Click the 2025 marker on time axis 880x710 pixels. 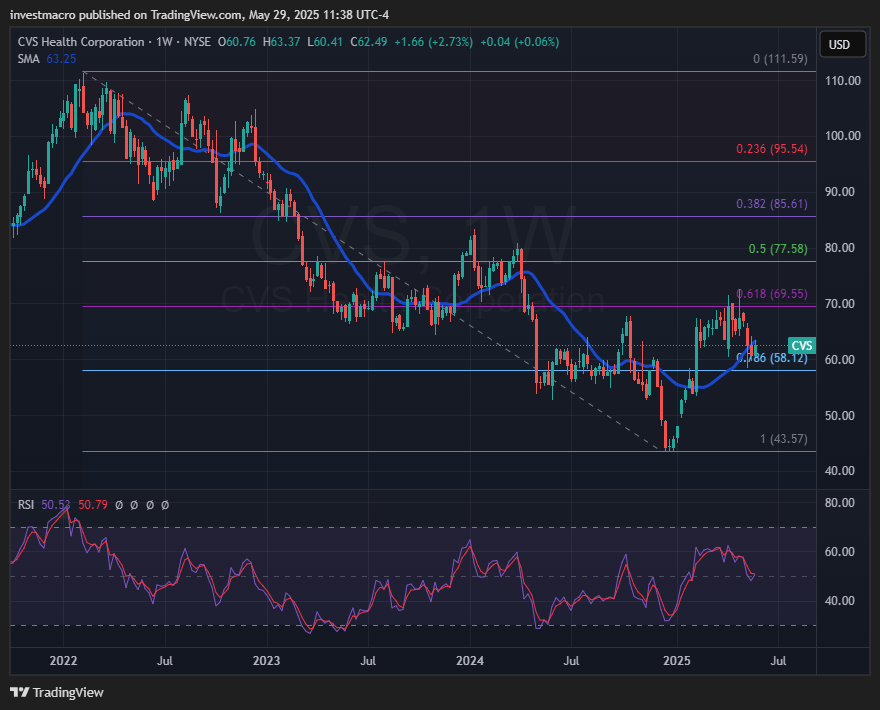677,660
